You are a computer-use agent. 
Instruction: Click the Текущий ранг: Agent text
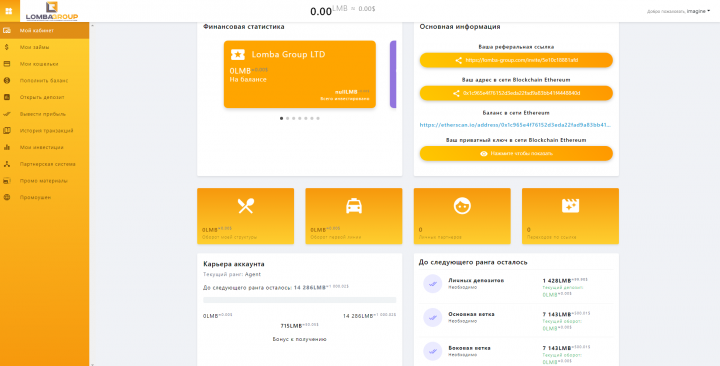[232, 274]
